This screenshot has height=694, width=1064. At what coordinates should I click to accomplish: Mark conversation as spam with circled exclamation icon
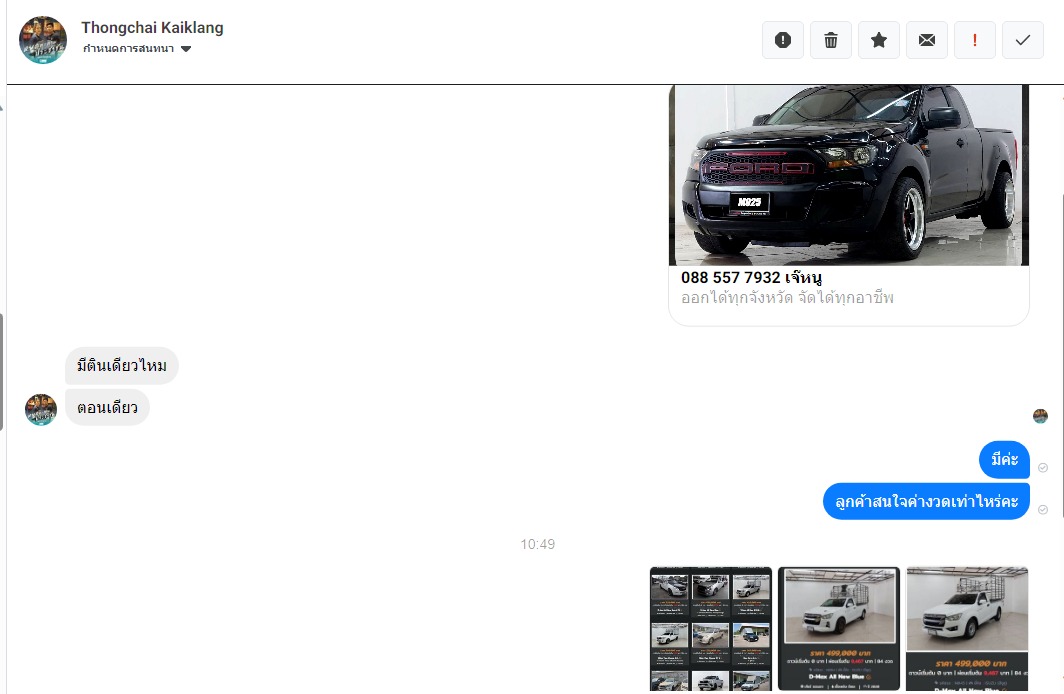click(783, 40)
